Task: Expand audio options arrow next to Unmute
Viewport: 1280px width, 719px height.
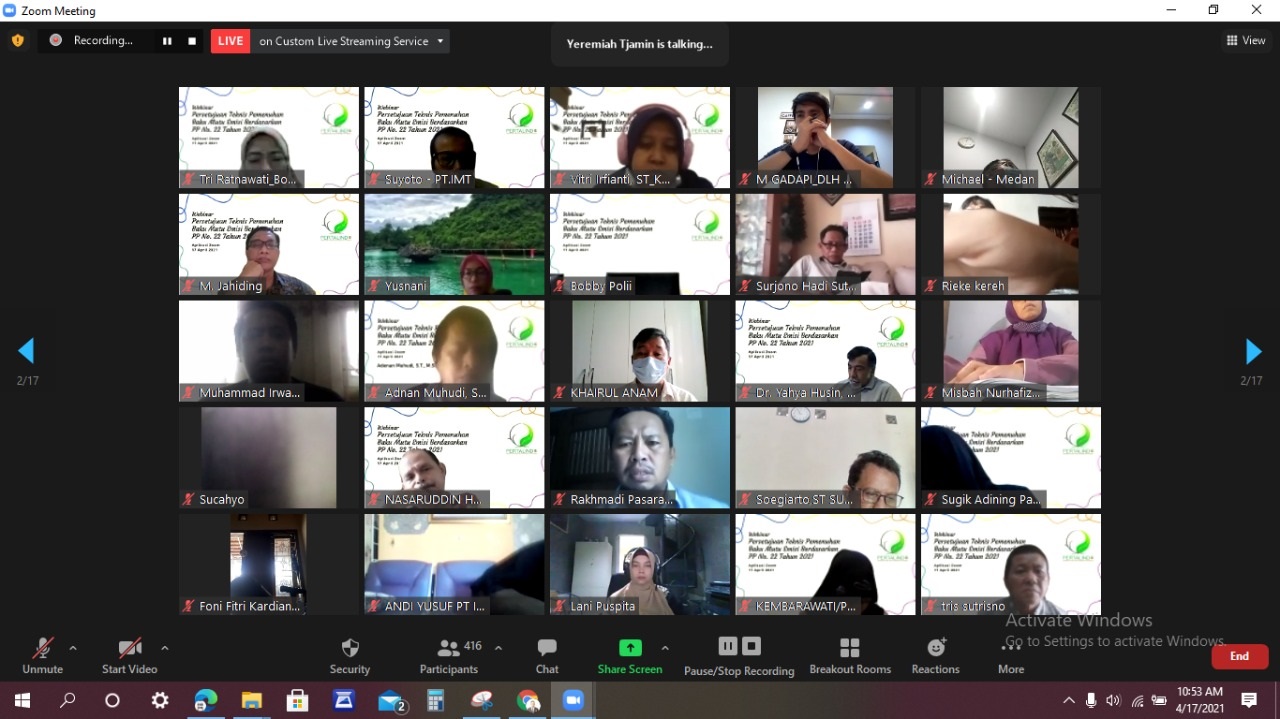Action: [73, 648]
